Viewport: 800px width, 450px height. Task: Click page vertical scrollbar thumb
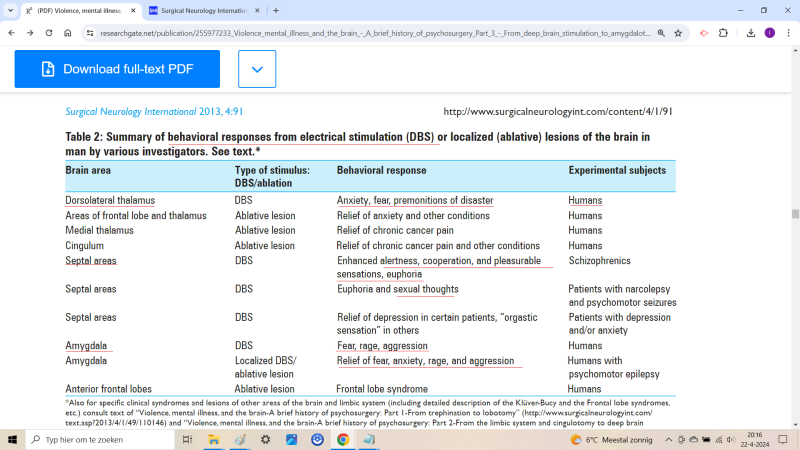tap(795, 214)
